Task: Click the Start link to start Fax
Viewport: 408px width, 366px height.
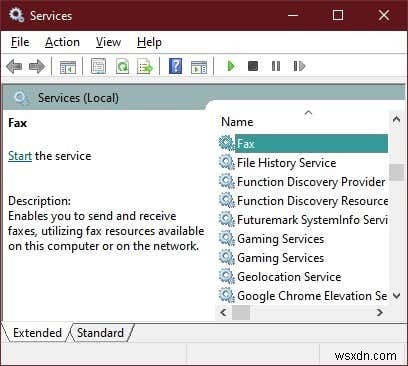Action: tap(20, 156)
